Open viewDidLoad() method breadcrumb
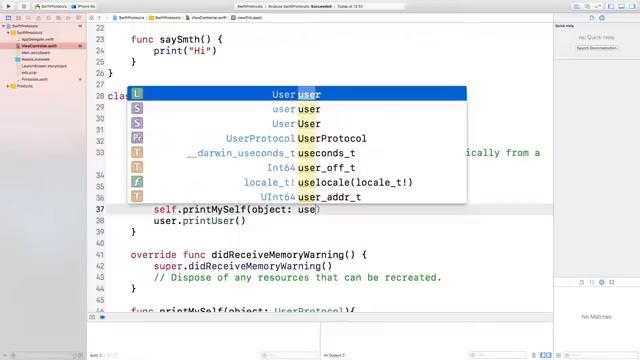Viewport: 640px width, 360px height. 247,18
